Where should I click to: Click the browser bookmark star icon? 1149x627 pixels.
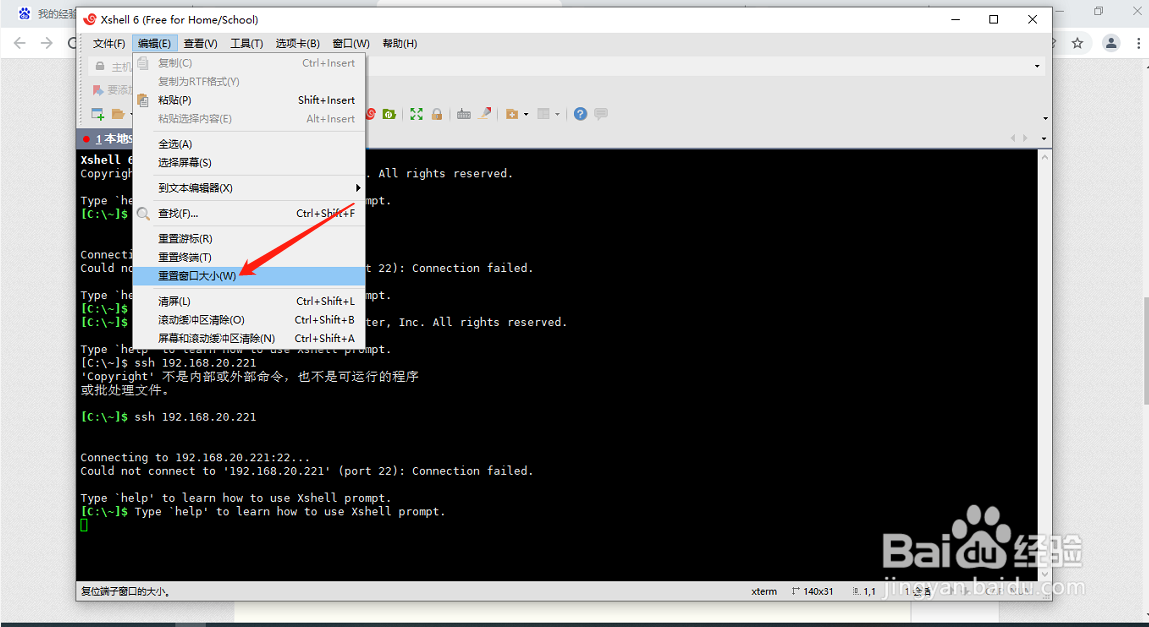click(1077, 43)
